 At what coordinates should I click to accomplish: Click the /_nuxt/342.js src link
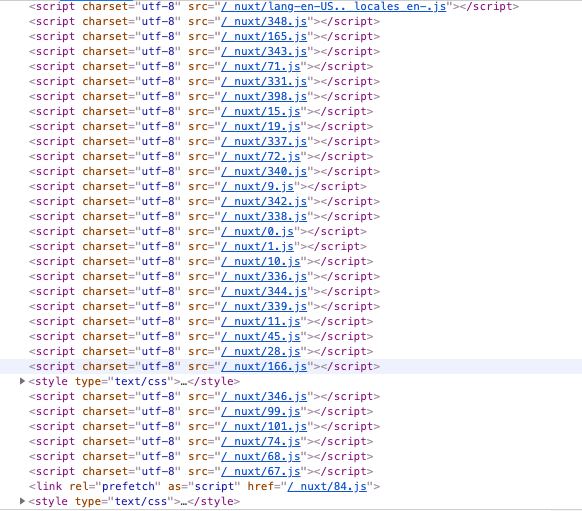pos(264,202)
